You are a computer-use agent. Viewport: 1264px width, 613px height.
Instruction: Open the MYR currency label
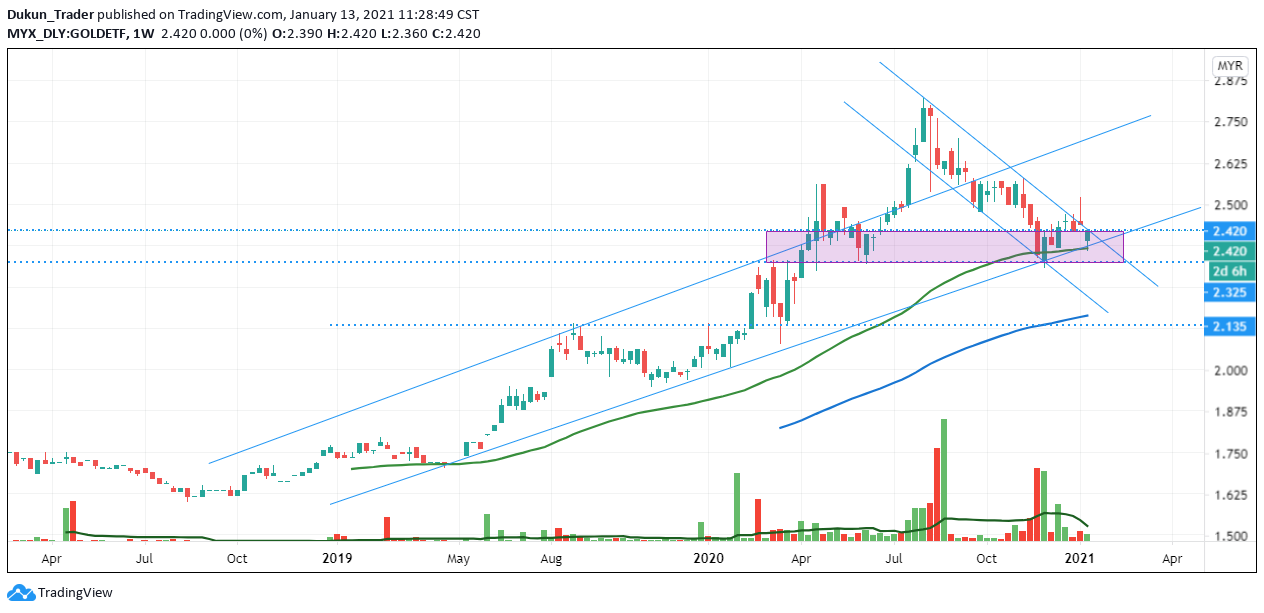point(1229,66)
